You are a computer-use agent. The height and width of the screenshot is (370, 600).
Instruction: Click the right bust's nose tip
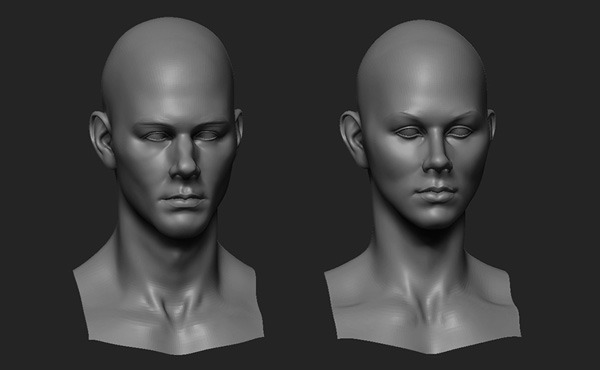click(x=439, y=165)
